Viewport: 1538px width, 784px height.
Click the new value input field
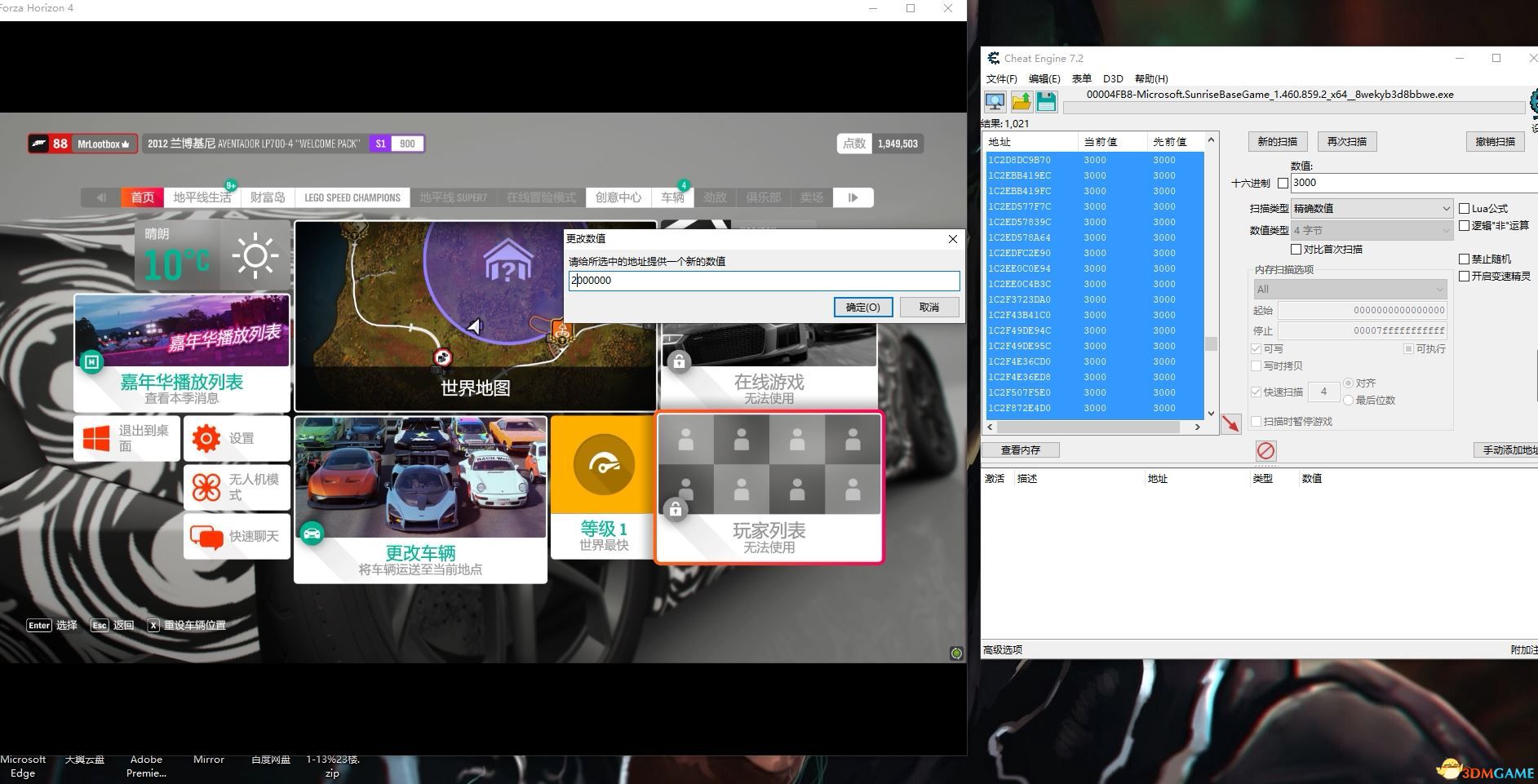tap(764, 281)
